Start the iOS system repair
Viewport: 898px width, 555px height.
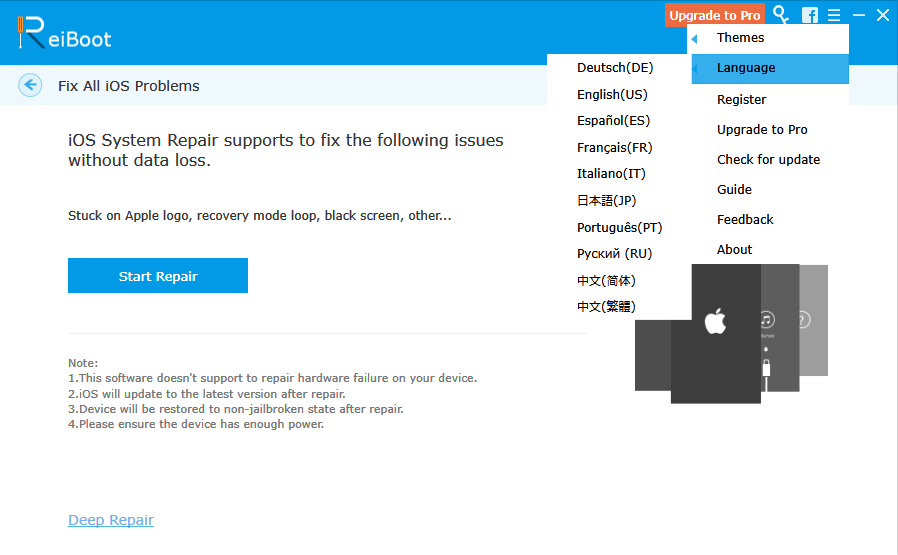click(157, 275)
